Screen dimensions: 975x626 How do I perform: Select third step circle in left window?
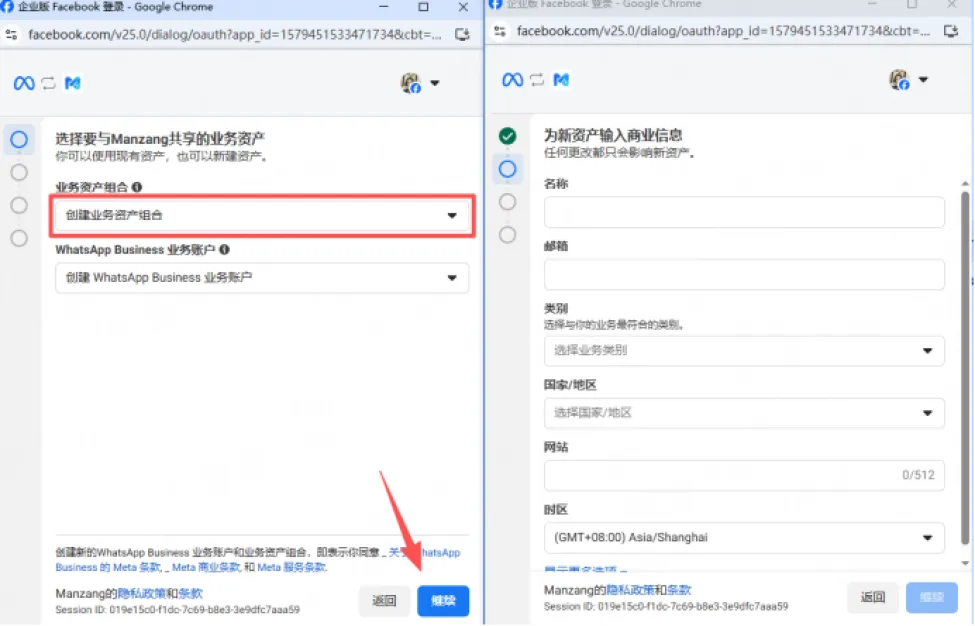click(19, 205)
